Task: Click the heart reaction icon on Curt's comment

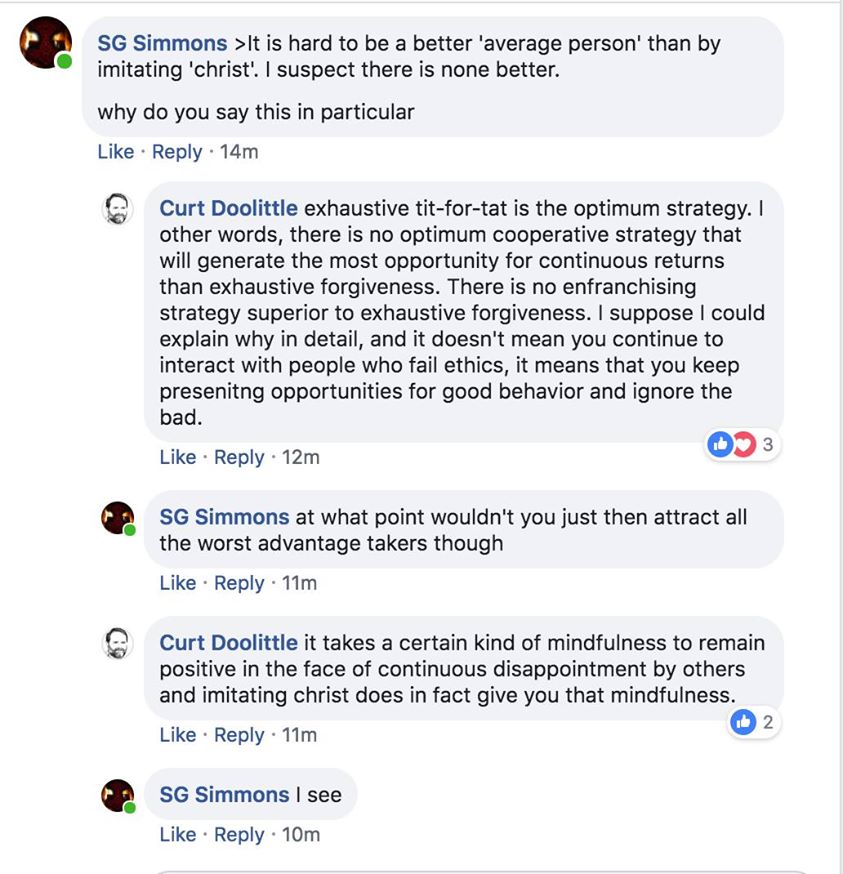Action: pyautogui.click(x=745, y=444)
